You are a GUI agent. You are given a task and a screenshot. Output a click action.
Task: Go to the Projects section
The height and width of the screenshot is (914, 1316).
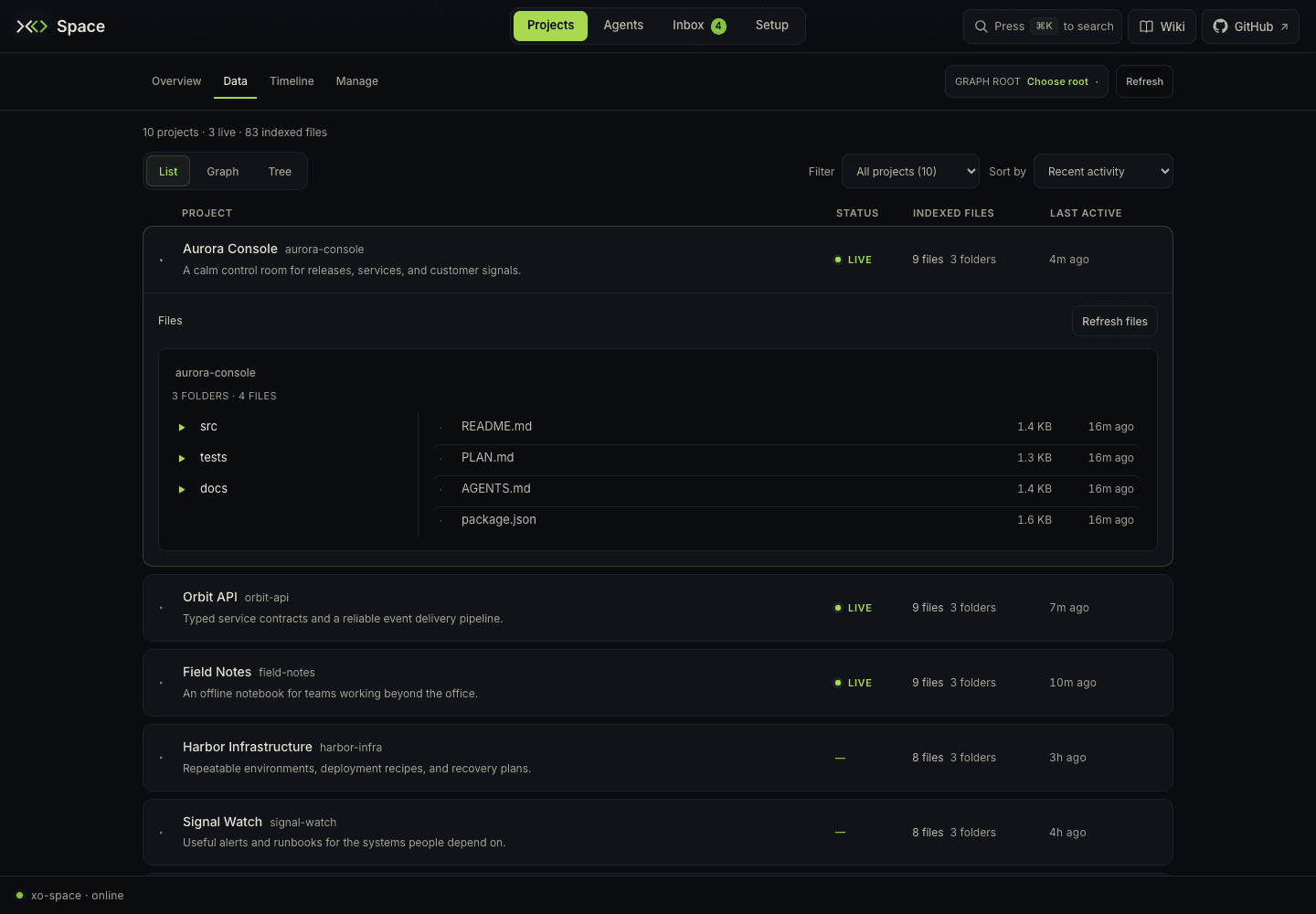550,26
